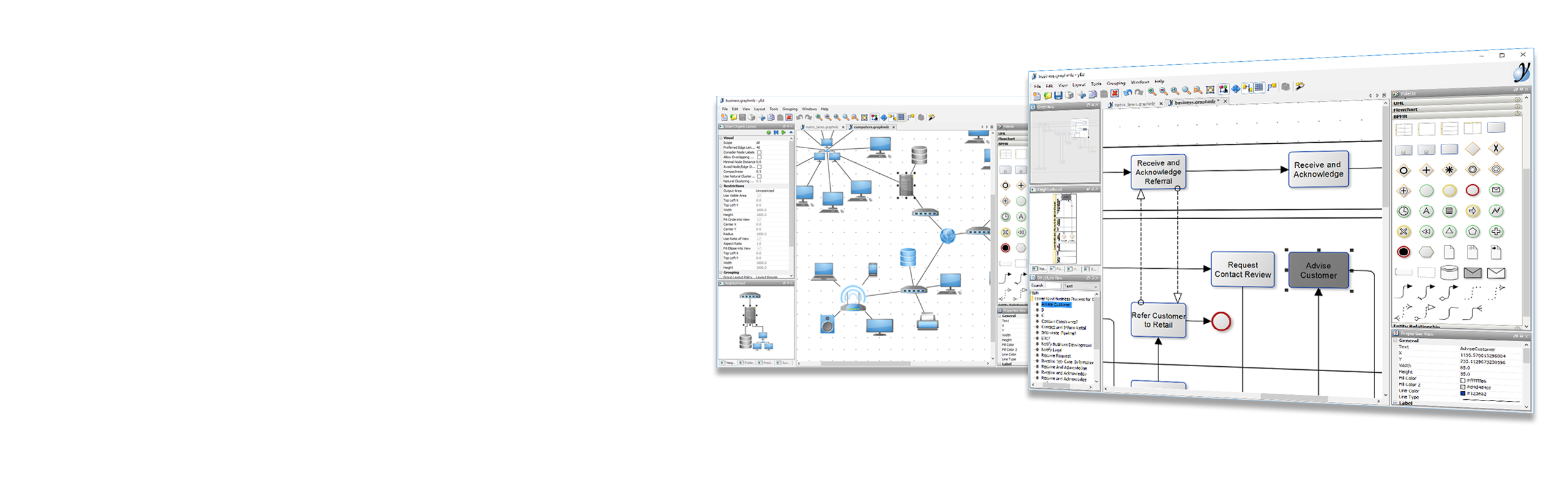The image size is (1568, 488).
Task: Toggle the Allow Overlapping checkbox
Action: point(759,157)
